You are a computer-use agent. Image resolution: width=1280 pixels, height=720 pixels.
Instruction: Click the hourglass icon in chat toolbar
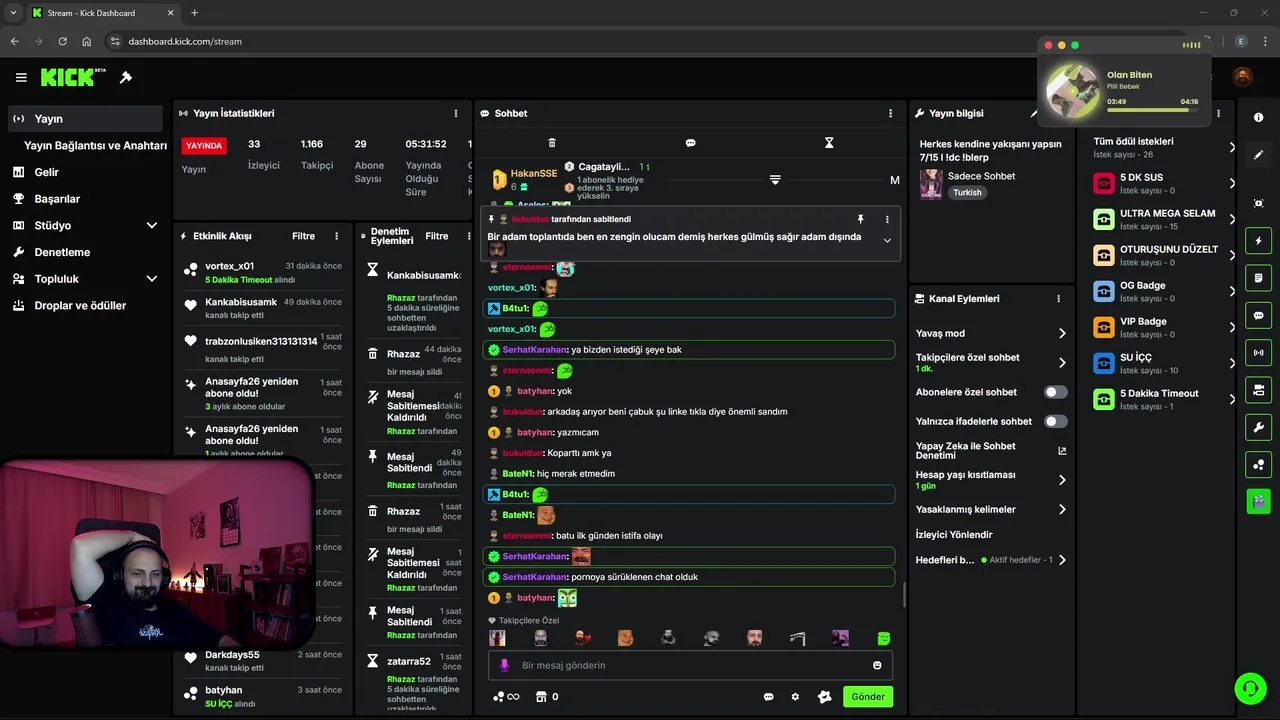coord(829,143)
